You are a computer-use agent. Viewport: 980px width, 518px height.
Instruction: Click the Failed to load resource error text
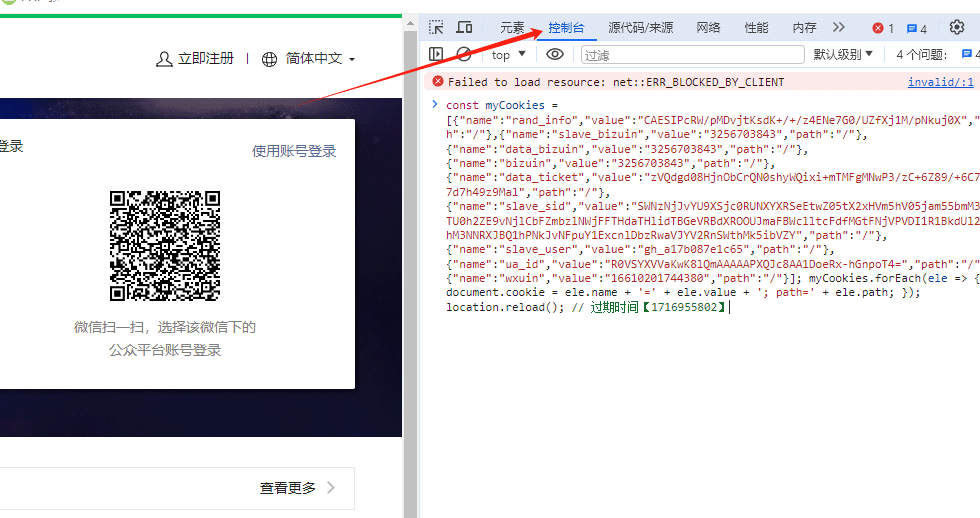coord(616,82)
